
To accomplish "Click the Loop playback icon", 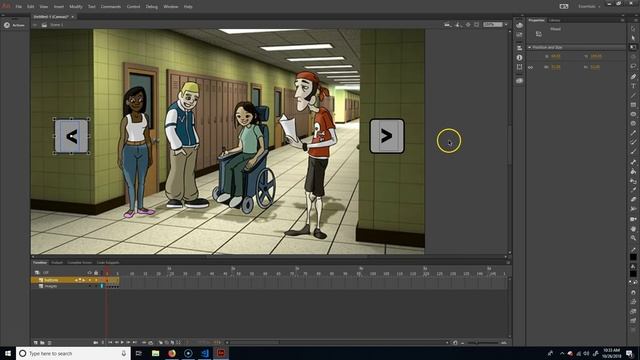I will (151, 343).
